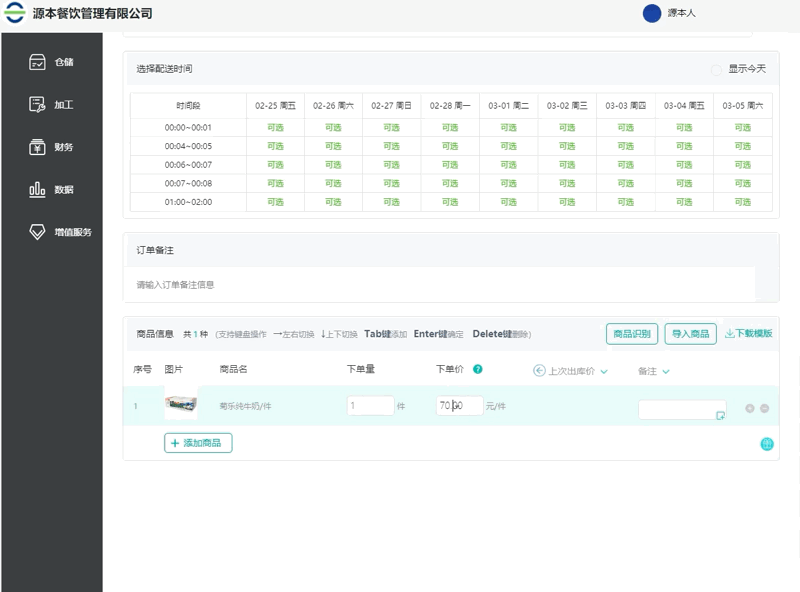Image resolution: width=800 pixels, height=592 pixels.
Task: Click the 财务 finance sidebar icon
Action: [x=37, y=147]
